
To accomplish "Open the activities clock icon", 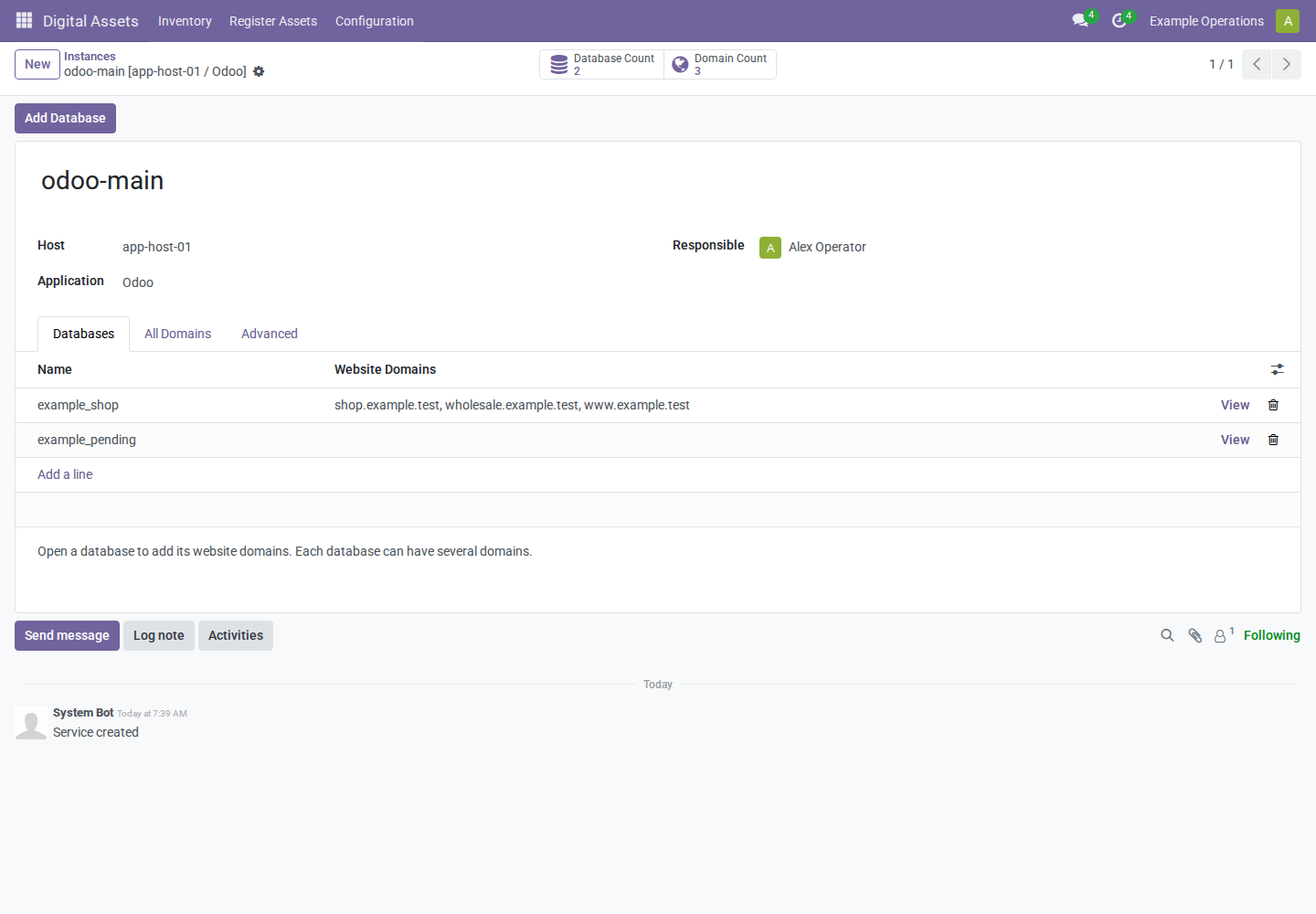I will click(x=1120, y=20).
